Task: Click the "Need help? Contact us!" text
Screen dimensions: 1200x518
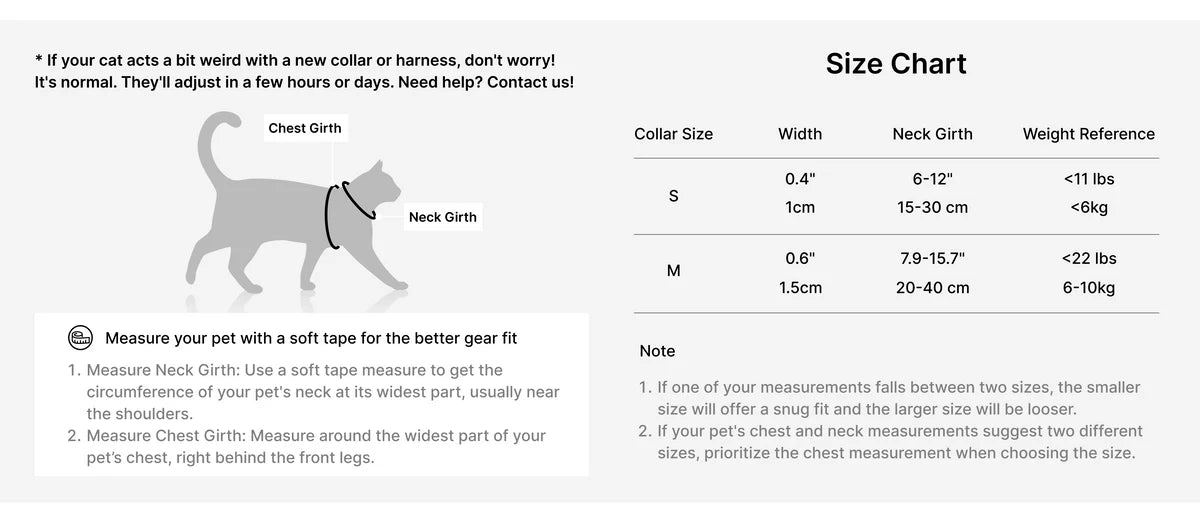Action: (x=486, y=82)
